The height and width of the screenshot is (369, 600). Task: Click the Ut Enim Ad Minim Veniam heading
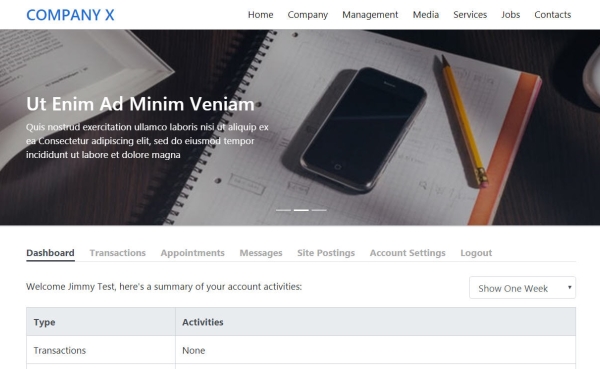140,104
